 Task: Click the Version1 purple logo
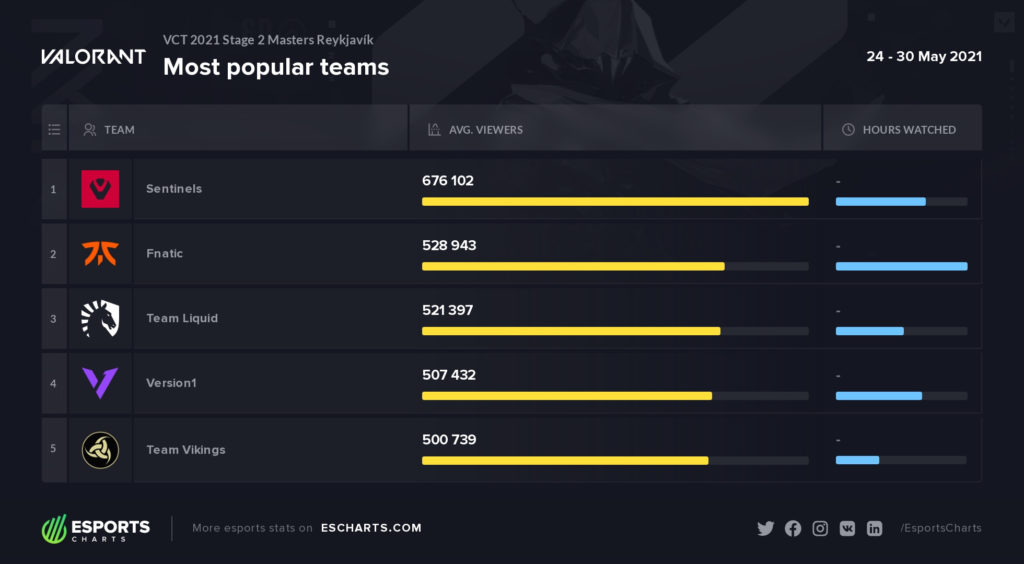click(x=100, y=383)
